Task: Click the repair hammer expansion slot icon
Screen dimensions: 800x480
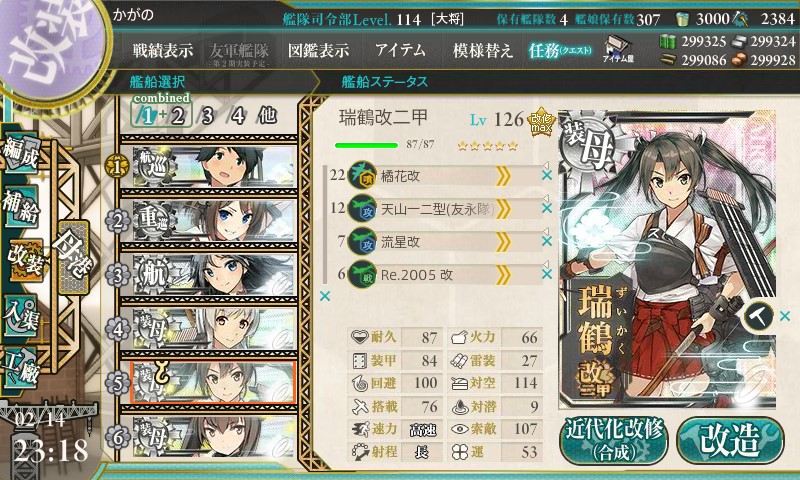Action: 758,316
